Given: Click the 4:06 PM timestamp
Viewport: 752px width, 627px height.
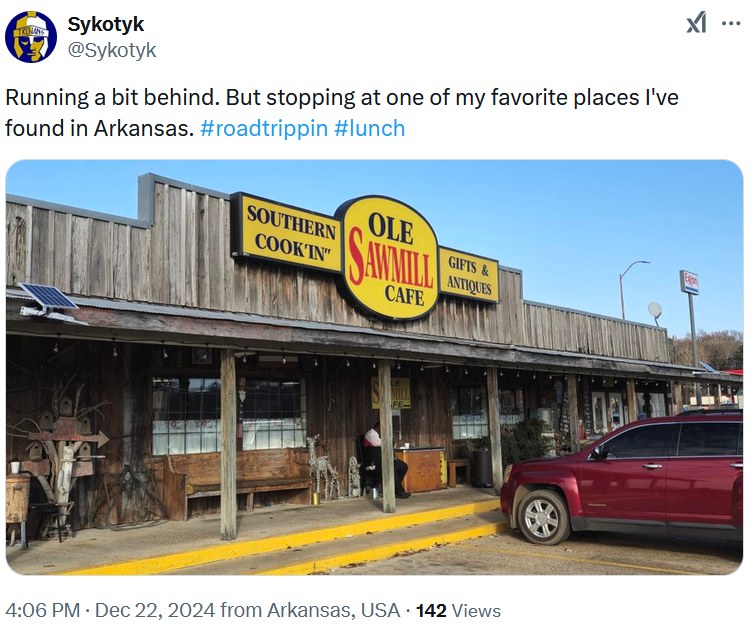Looking at the screenshot, I should click(x=43, y=610).
